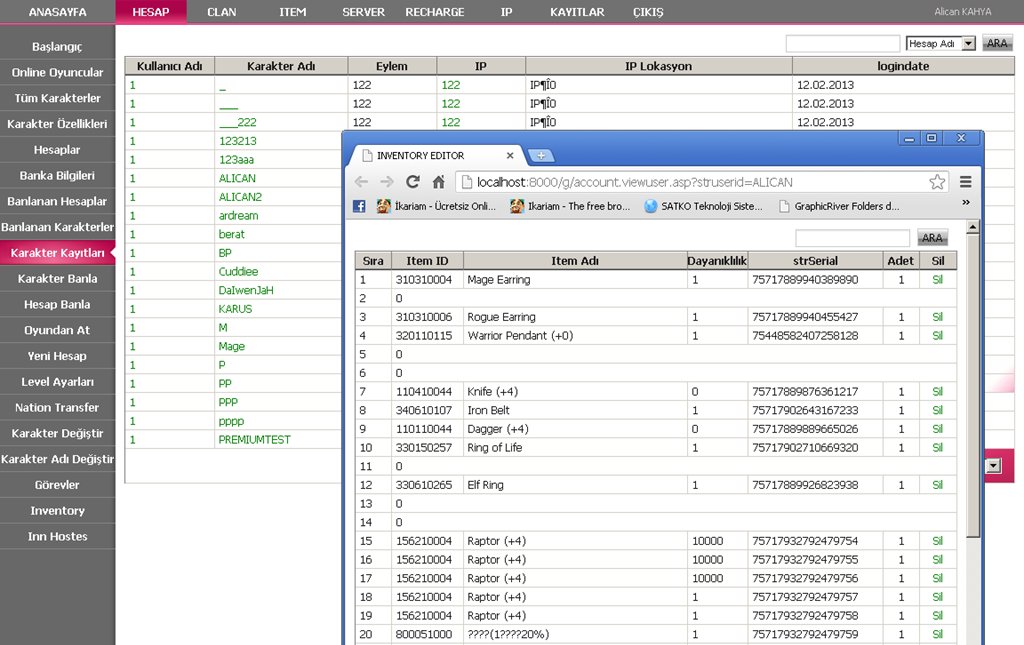Open Inn Hostes sidebar item
The width and height of the screenshot is (1024, 645).
point(57,537)
